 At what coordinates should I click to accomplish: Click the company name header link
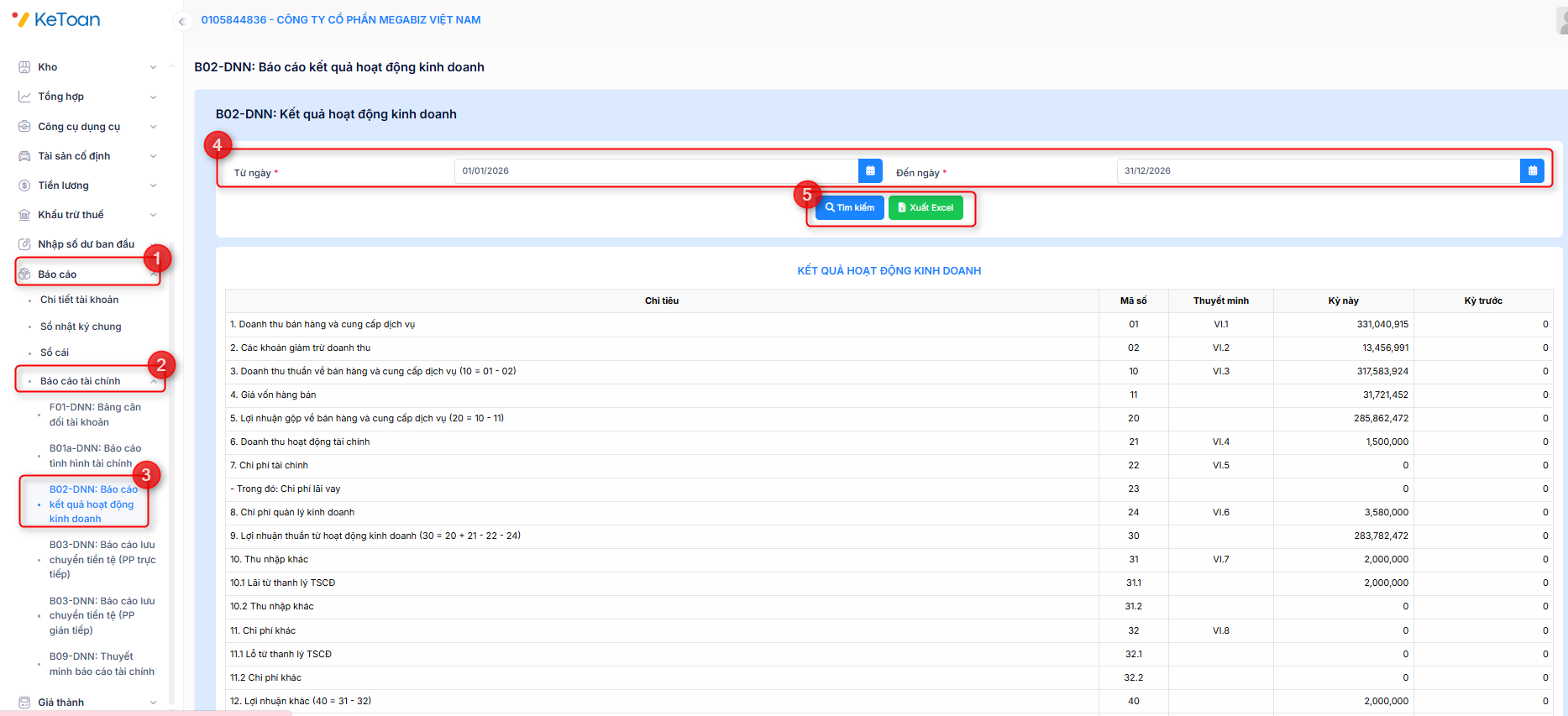coord(341,19)
